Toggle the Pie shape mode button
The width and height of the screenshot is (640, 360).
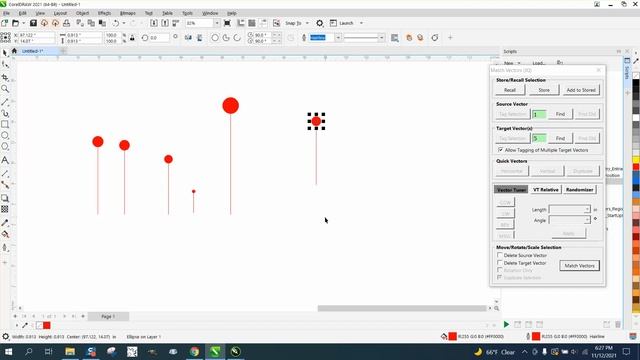[226, 38]
